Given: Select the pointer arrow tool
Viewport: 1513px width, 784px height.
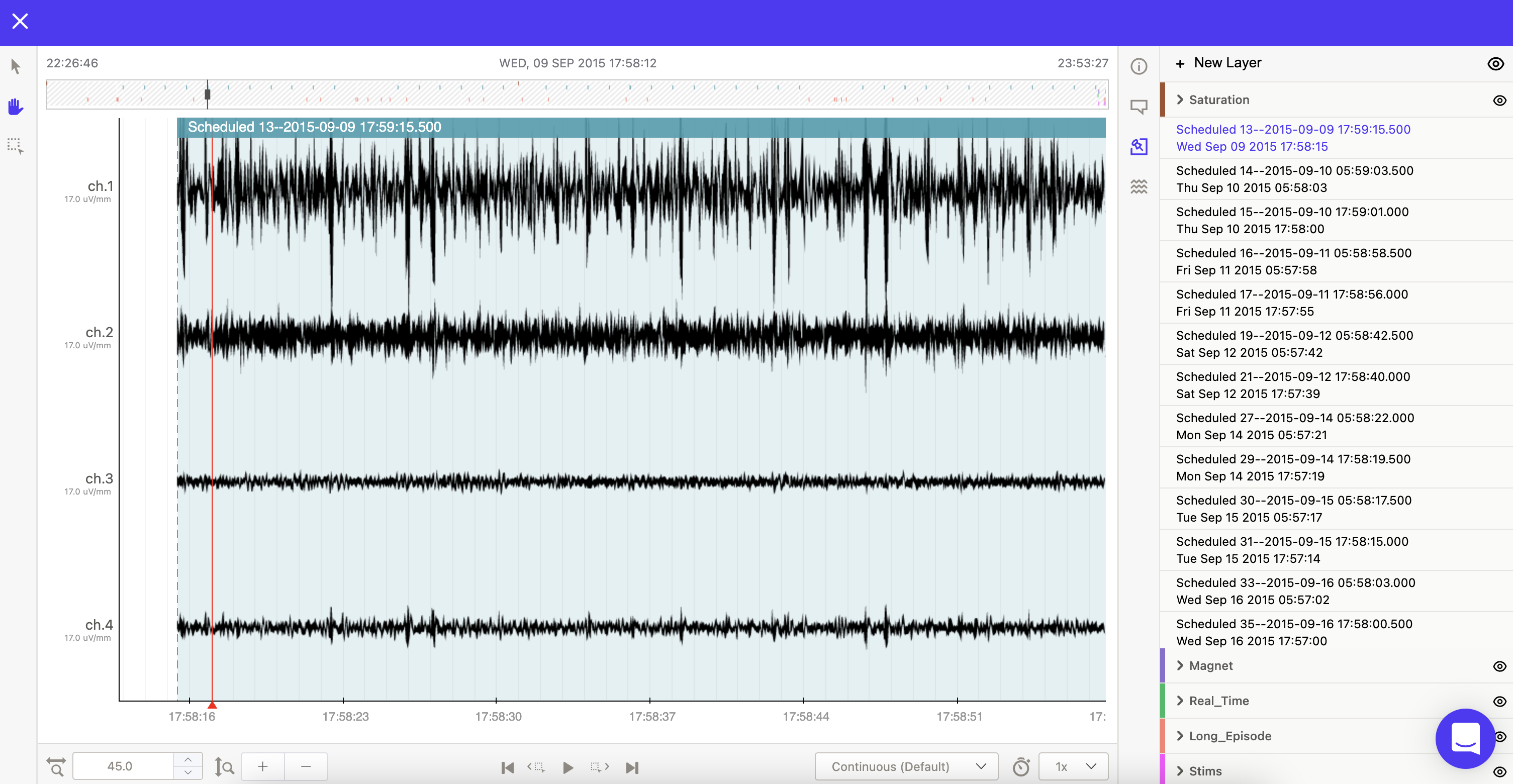Looking at the screenshot, I should (x=16, y=66).
